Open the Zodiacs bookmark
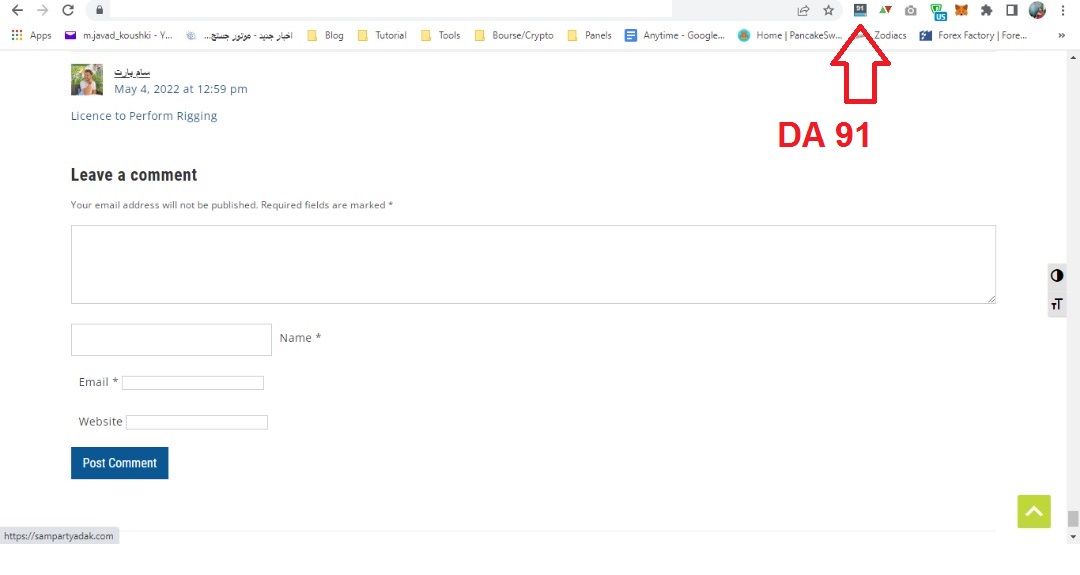Image resolution: width=1080 pixels, height=575 pixels. tap(882, 35)
